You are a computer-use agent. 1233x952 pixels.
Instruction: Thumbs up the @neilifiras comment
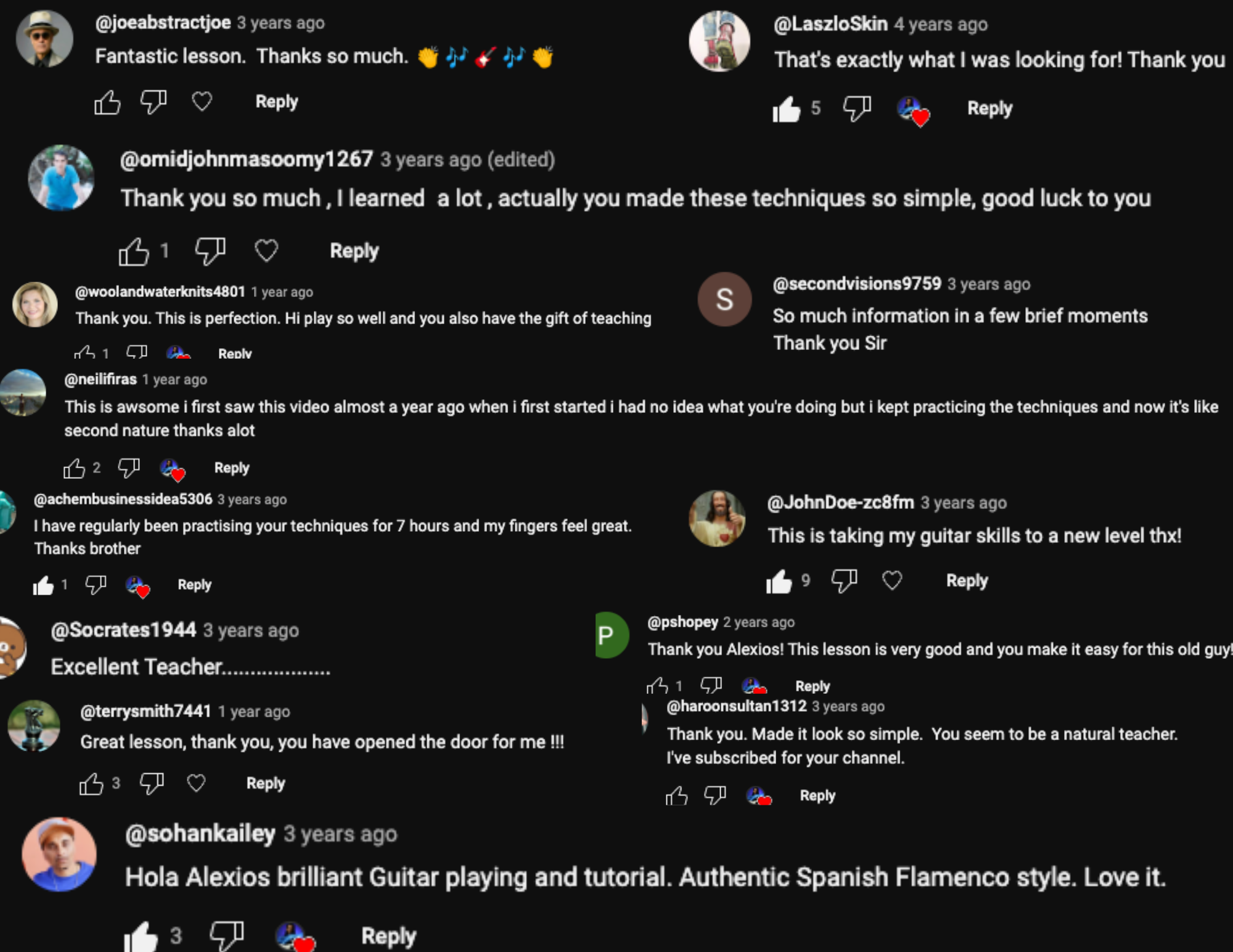click(x=74, y=468)
